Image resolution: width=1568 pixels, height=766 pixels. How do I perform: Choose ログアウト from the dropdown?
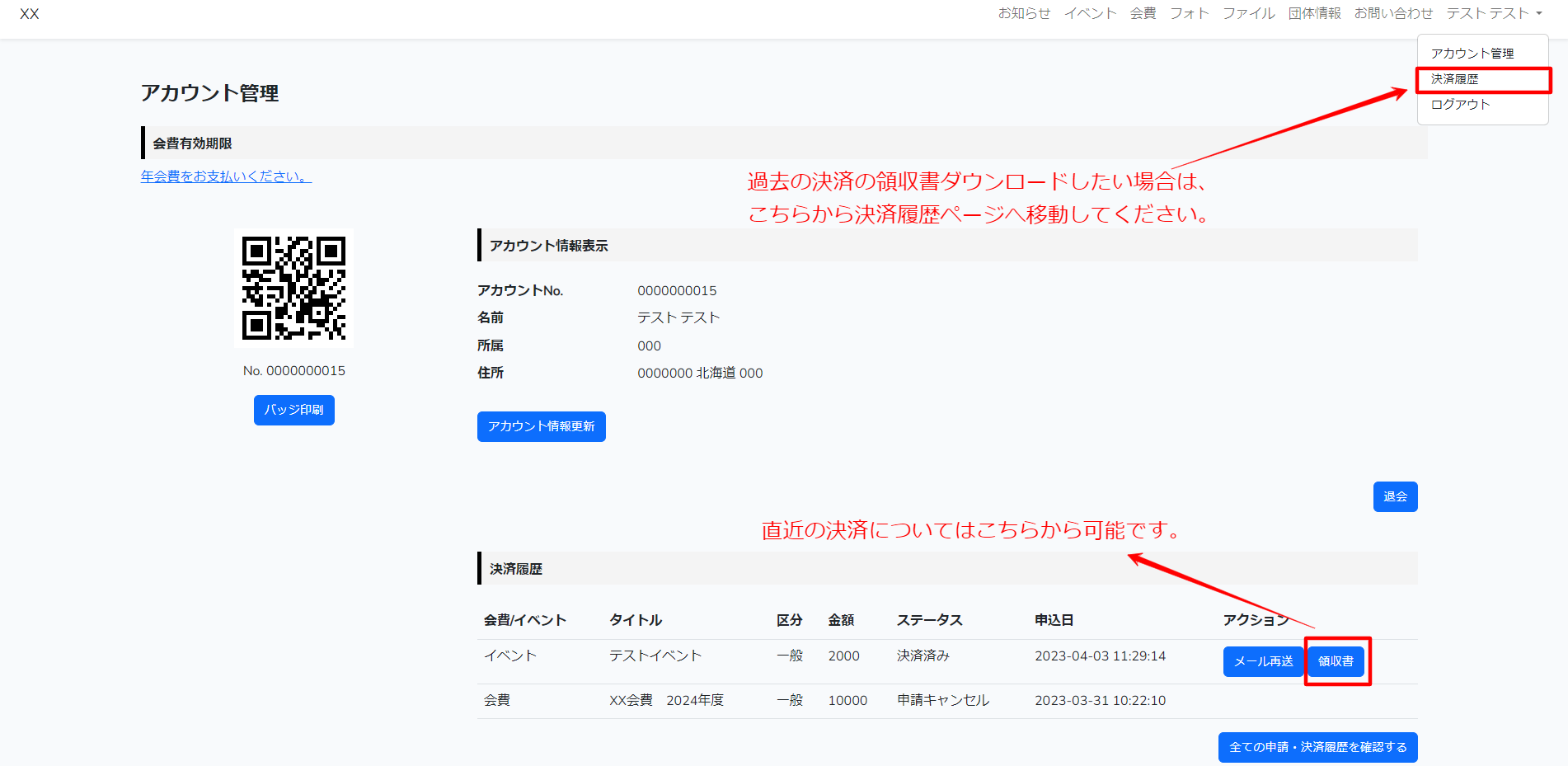pos(1460,105)
